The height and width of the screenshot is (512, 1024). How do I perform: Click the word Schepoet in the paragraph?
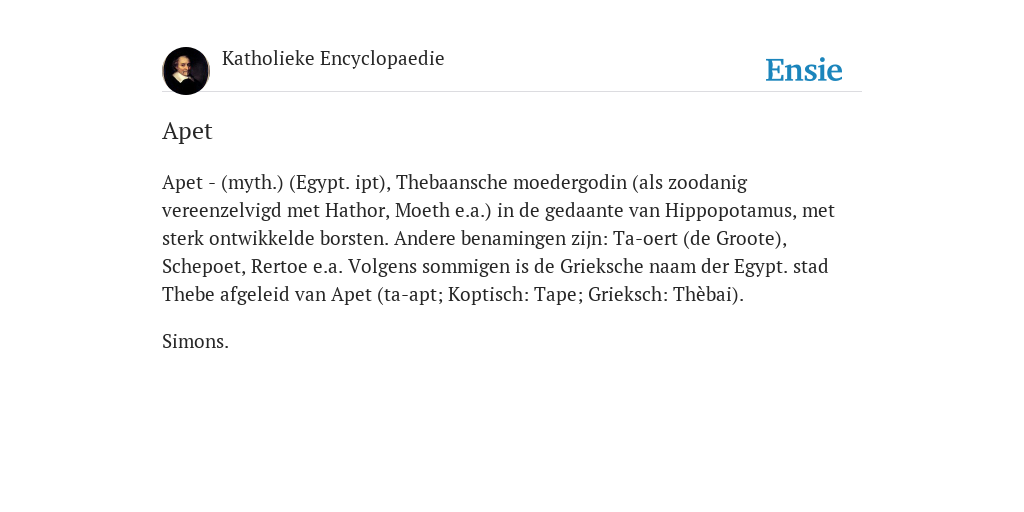204,267
